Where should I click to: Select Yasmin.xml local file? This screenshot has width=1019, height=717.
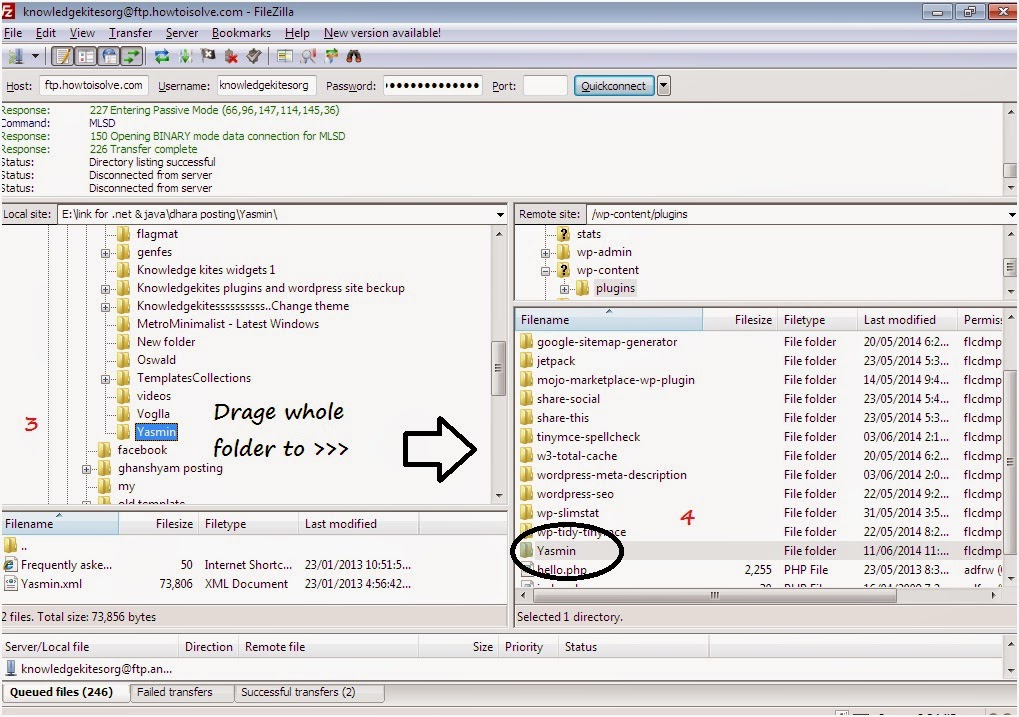51,584
